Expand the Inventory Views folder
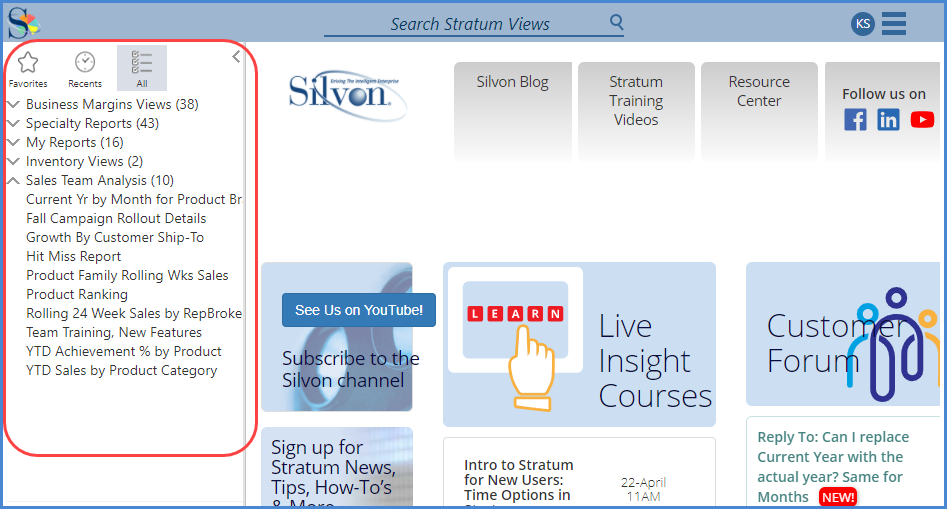947x509 pixels. (13, 161)
